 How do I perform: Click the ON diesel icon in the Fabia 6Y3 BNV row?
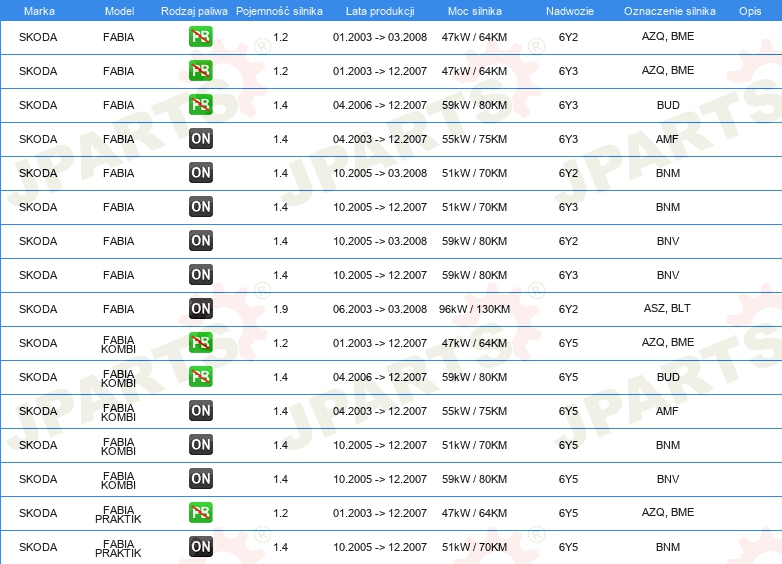point(200,274)
